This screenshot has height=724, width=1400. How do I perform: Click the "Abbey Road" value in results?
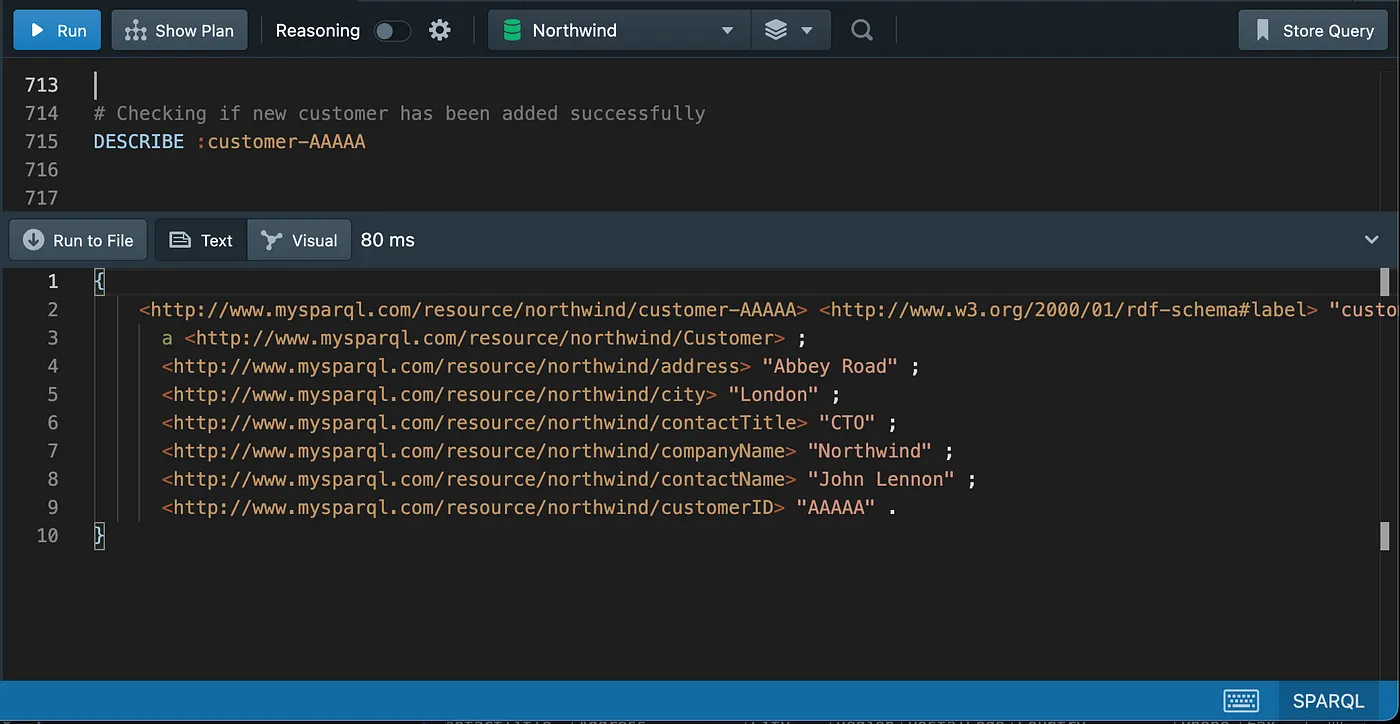coord(830,366)
